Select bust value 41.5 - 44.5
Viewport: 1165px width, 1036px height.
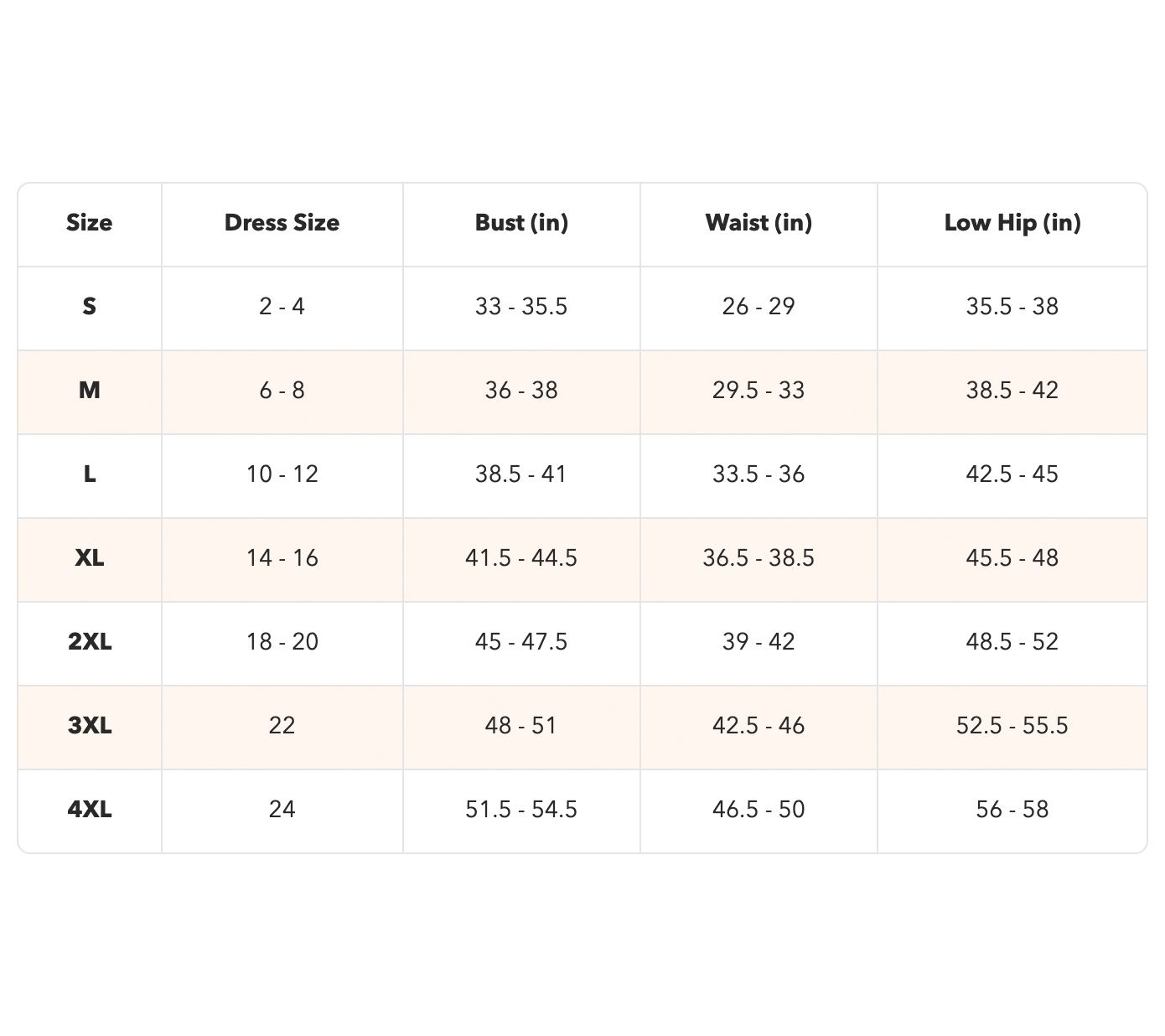pos(521,558)
